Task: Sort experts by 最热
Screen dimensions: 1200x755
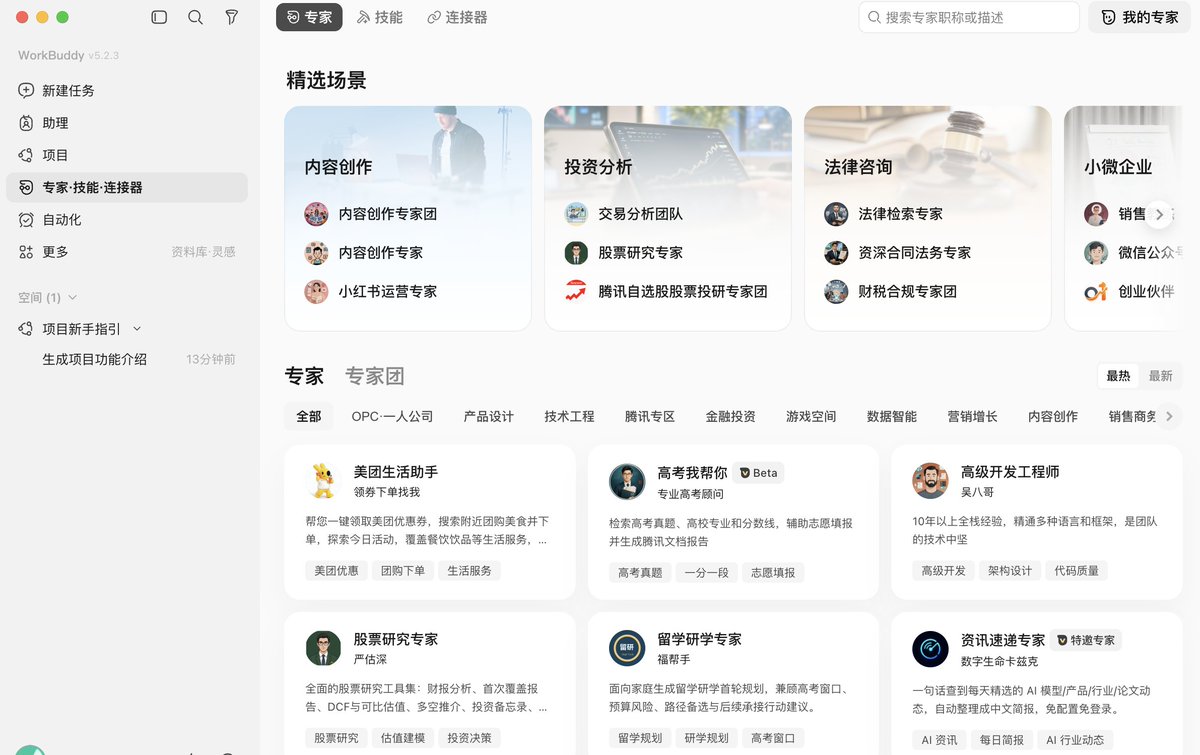Action: (x=1118, y=376)
